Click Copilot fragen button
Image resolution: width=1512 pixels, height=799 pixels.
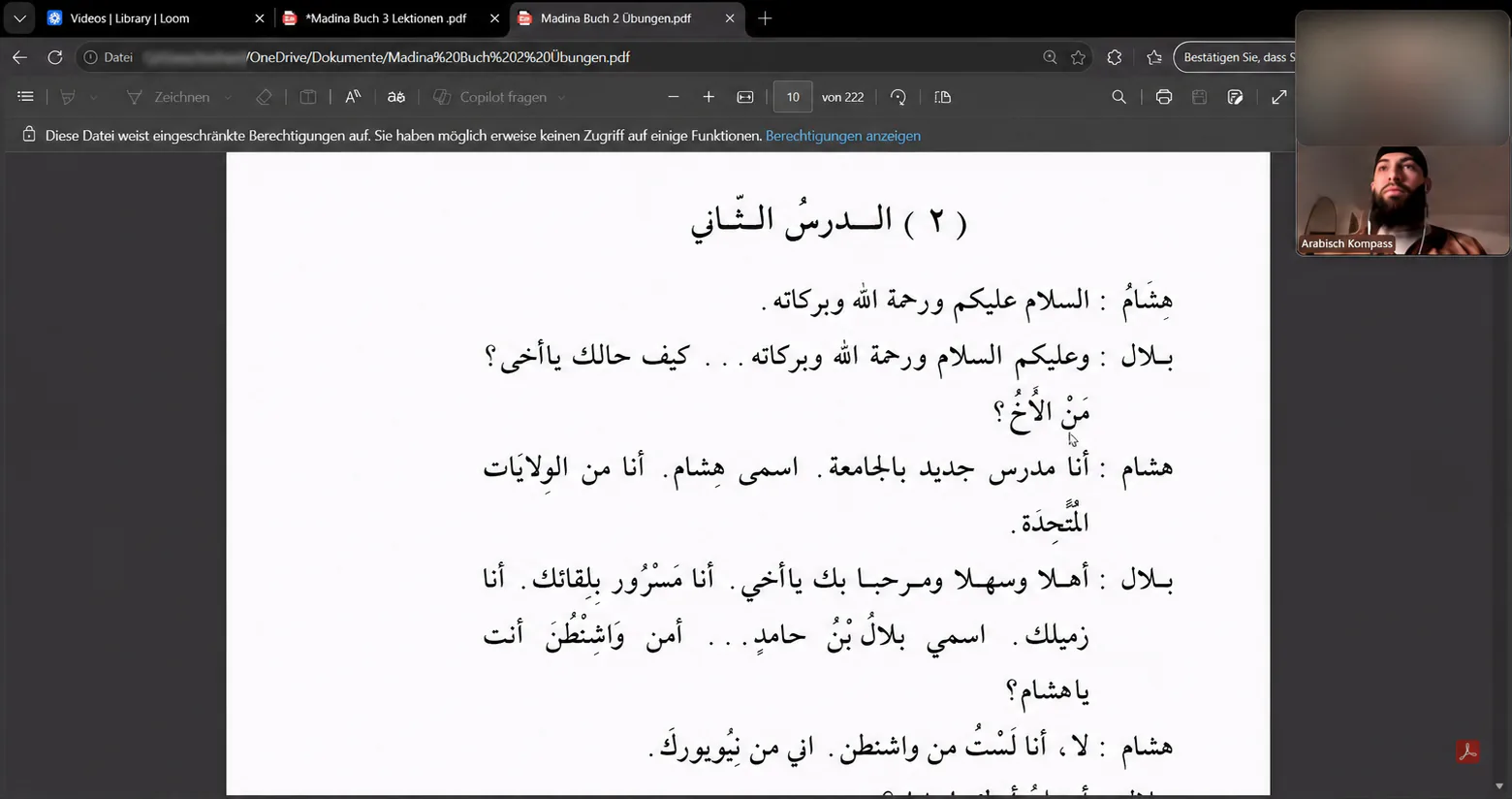[x=490, y=97]
